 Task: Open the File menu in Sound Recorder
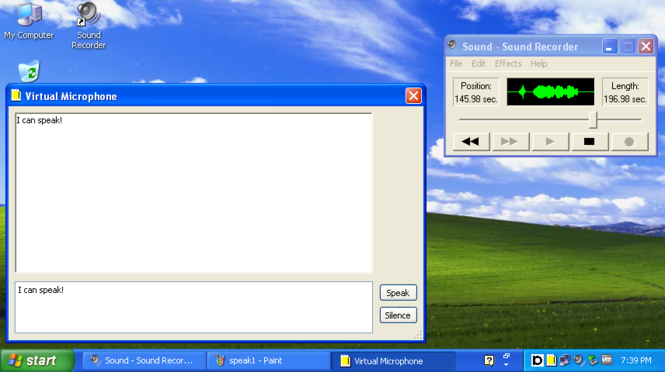pyautogui.click(x=456, y=64)
